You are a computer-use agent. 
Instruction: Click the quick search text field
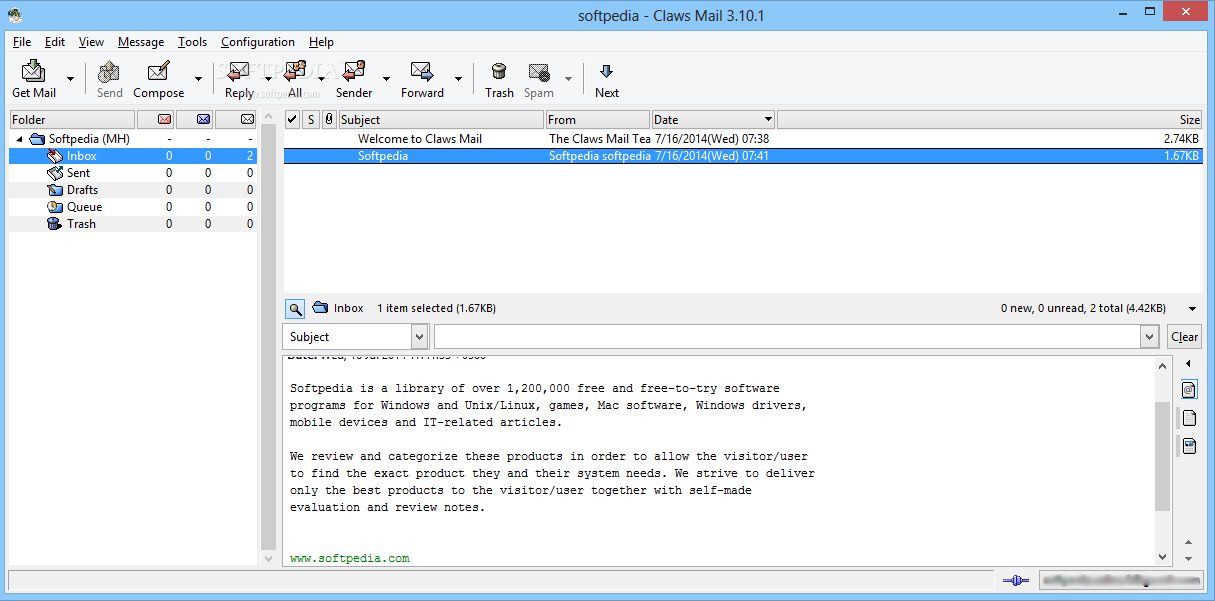point(786,337)
